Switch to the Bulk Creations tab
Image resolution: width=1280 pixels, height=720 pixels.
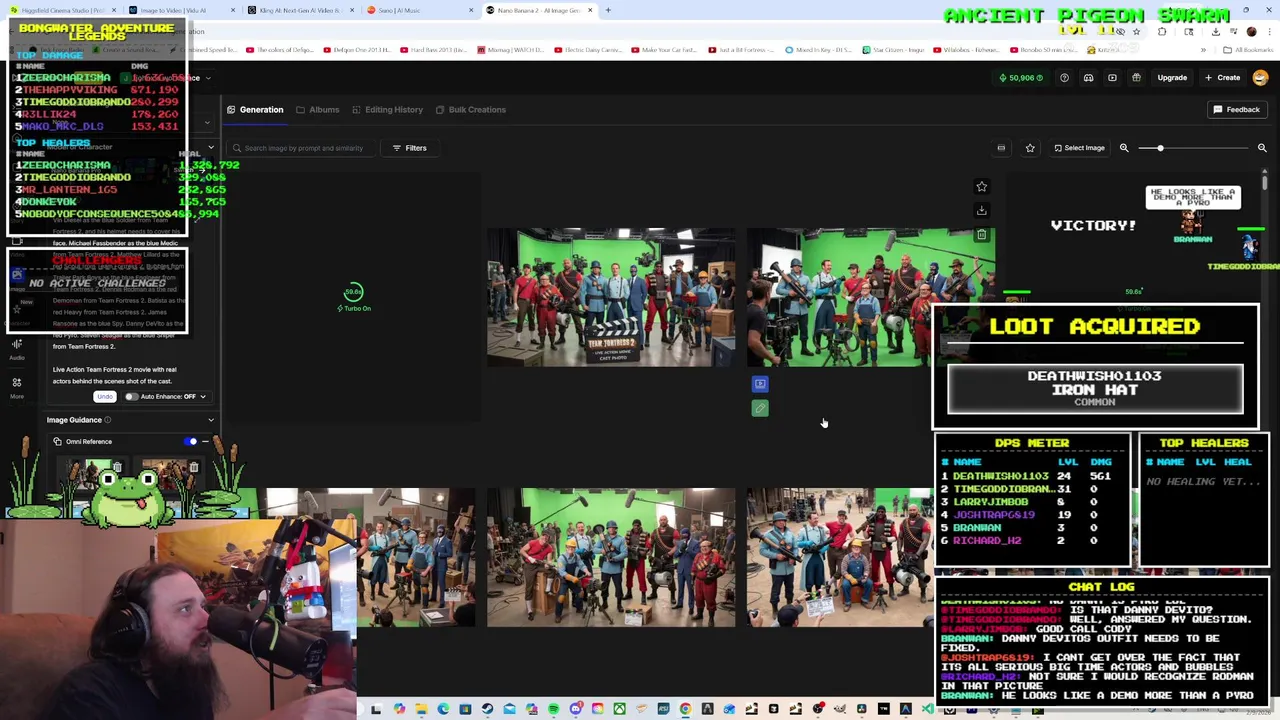[470, 110]
